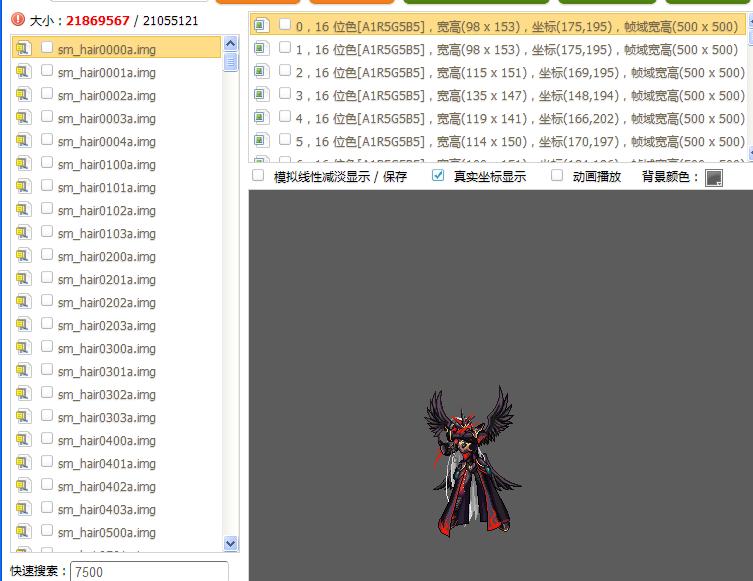
Task: Click image icon of frame 3 row
Action: 261,94
